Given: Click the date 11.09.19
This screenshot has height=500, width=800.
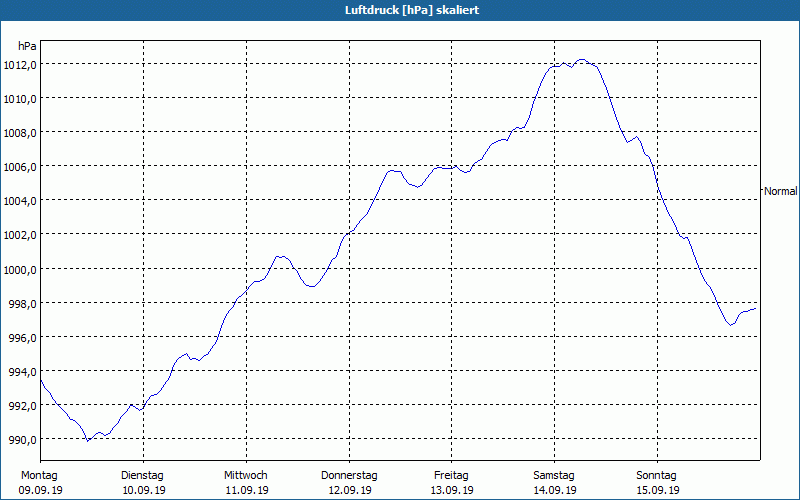Looking at the screenshot, I should 247,490.
